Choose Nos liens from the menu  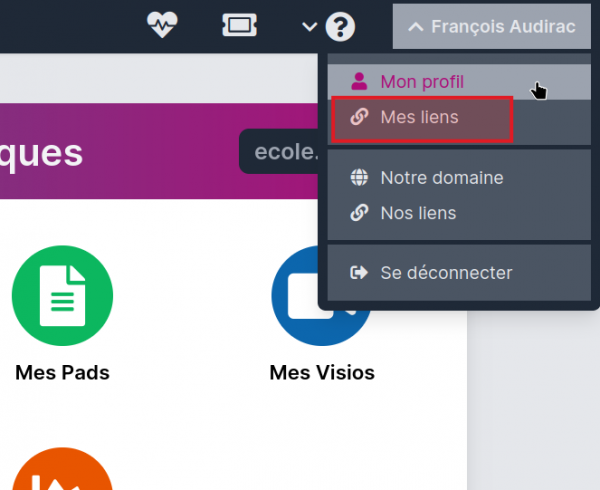[459, 213]
